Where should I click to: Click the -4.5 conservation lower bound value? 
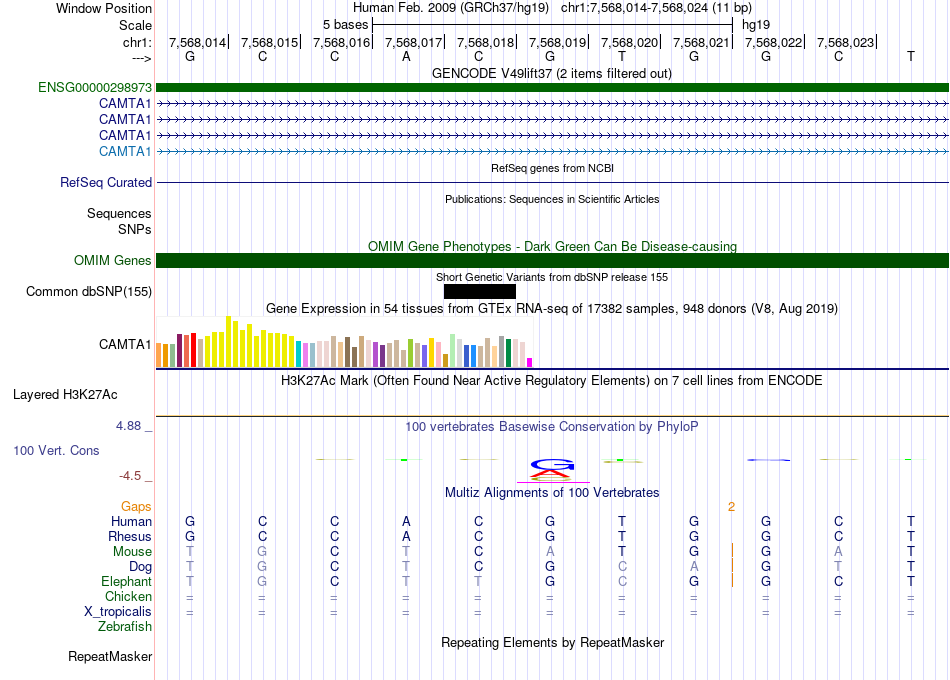pyautogui.click(x=130, y=476)
